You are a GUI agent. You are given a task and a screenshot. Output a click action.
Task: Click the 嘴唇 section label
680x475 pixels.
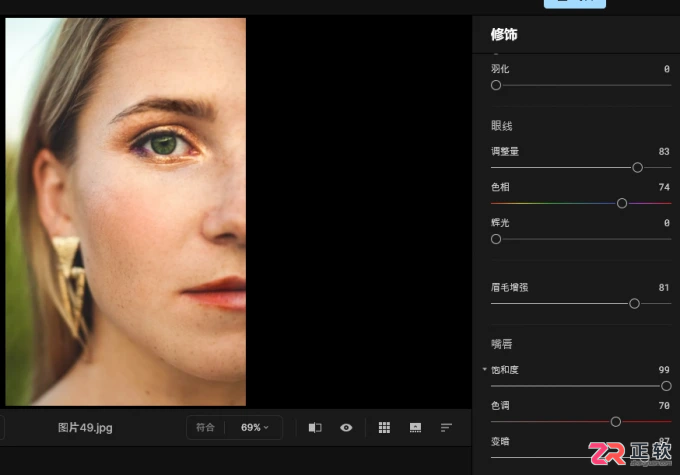click(x=502, y=344)
